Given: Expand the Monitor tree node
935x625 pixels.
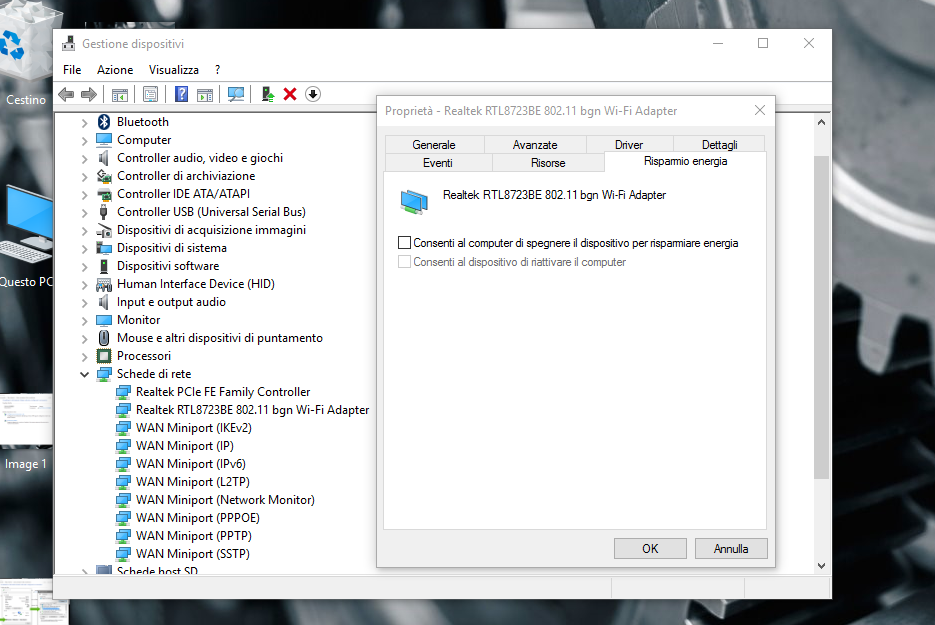Looking at the screenshot, I should pos(84,321).
